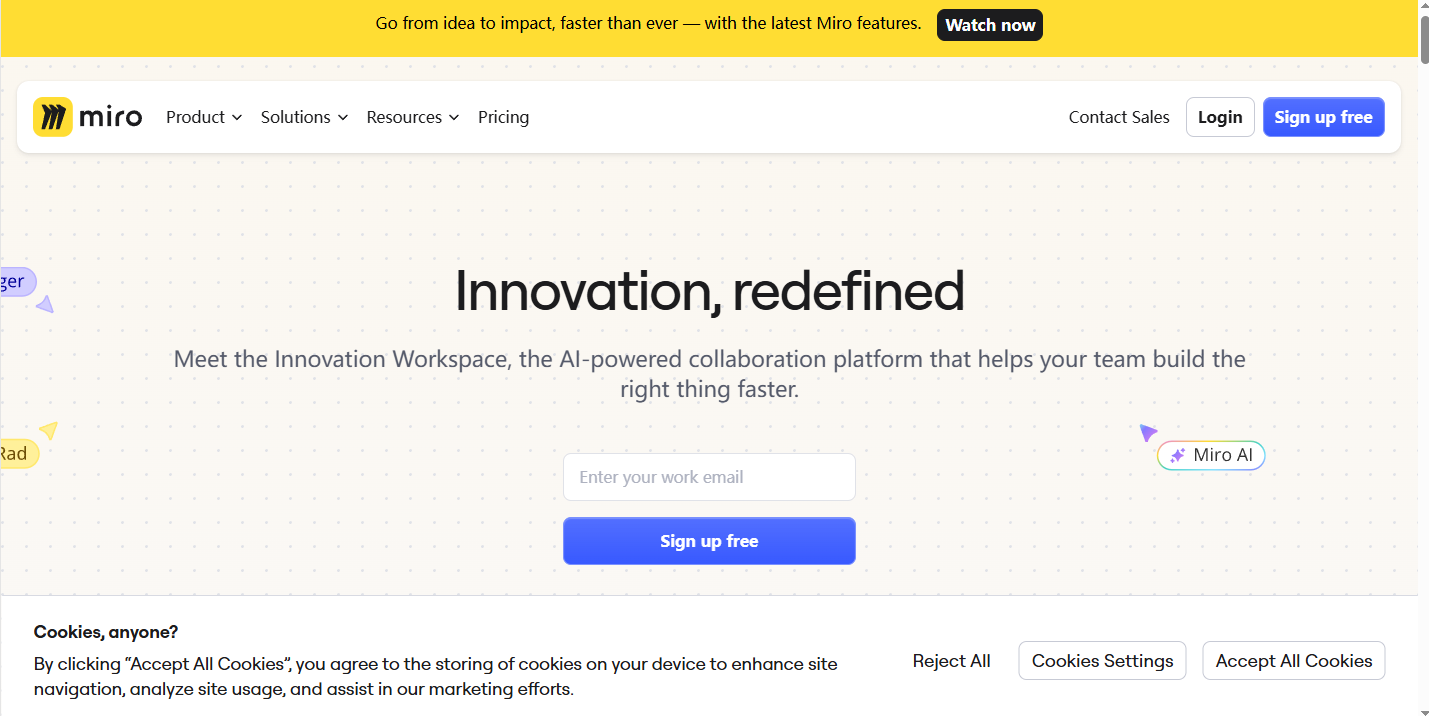Select the yellow Rad name tag
The height and width of the screenshot is (716, 1429).
coord(19,454)
